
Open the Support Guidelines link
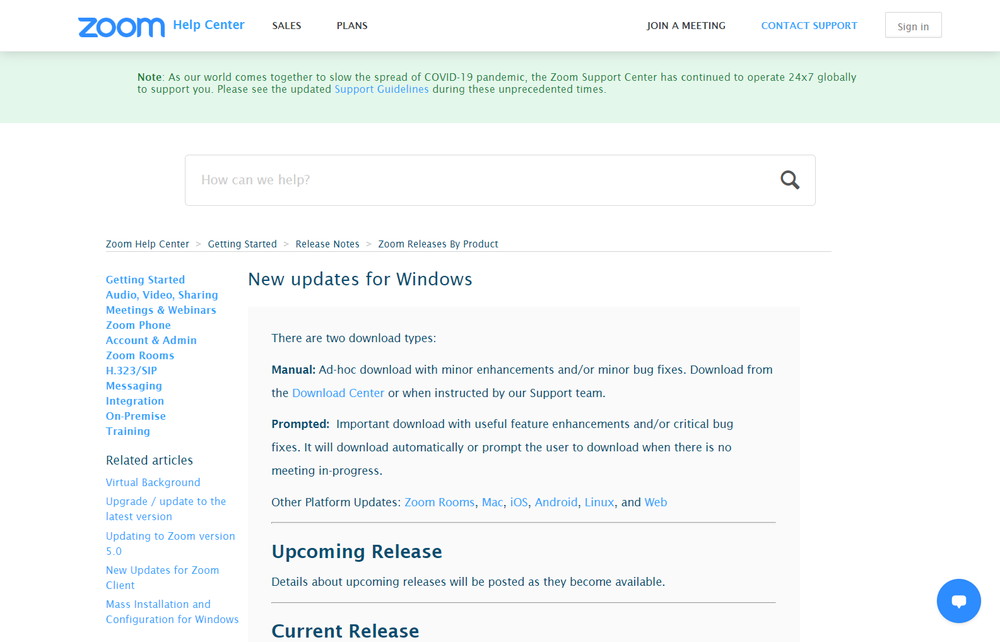[x=381, y=89]
